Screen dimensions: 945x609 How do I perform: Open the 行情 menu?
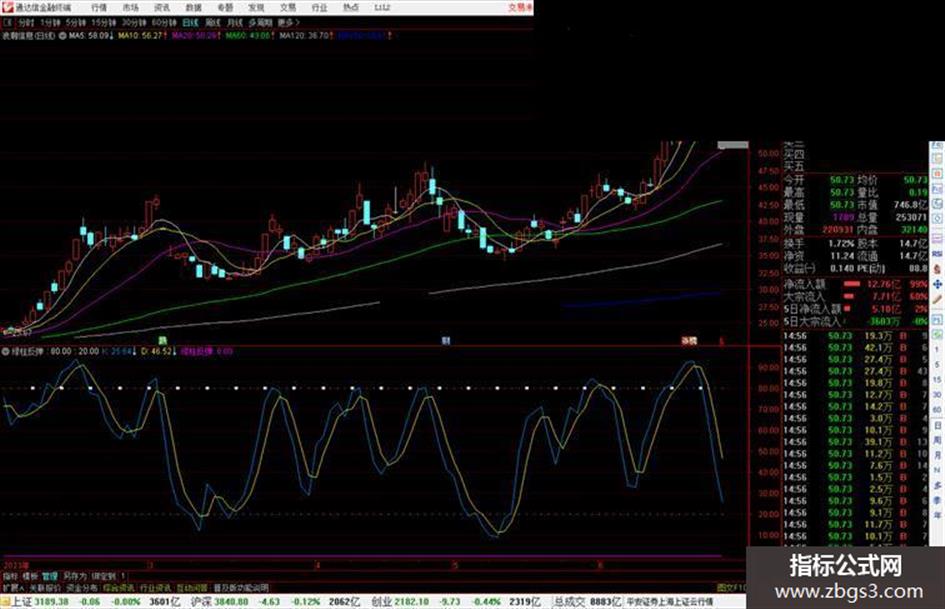pos(99,8)
